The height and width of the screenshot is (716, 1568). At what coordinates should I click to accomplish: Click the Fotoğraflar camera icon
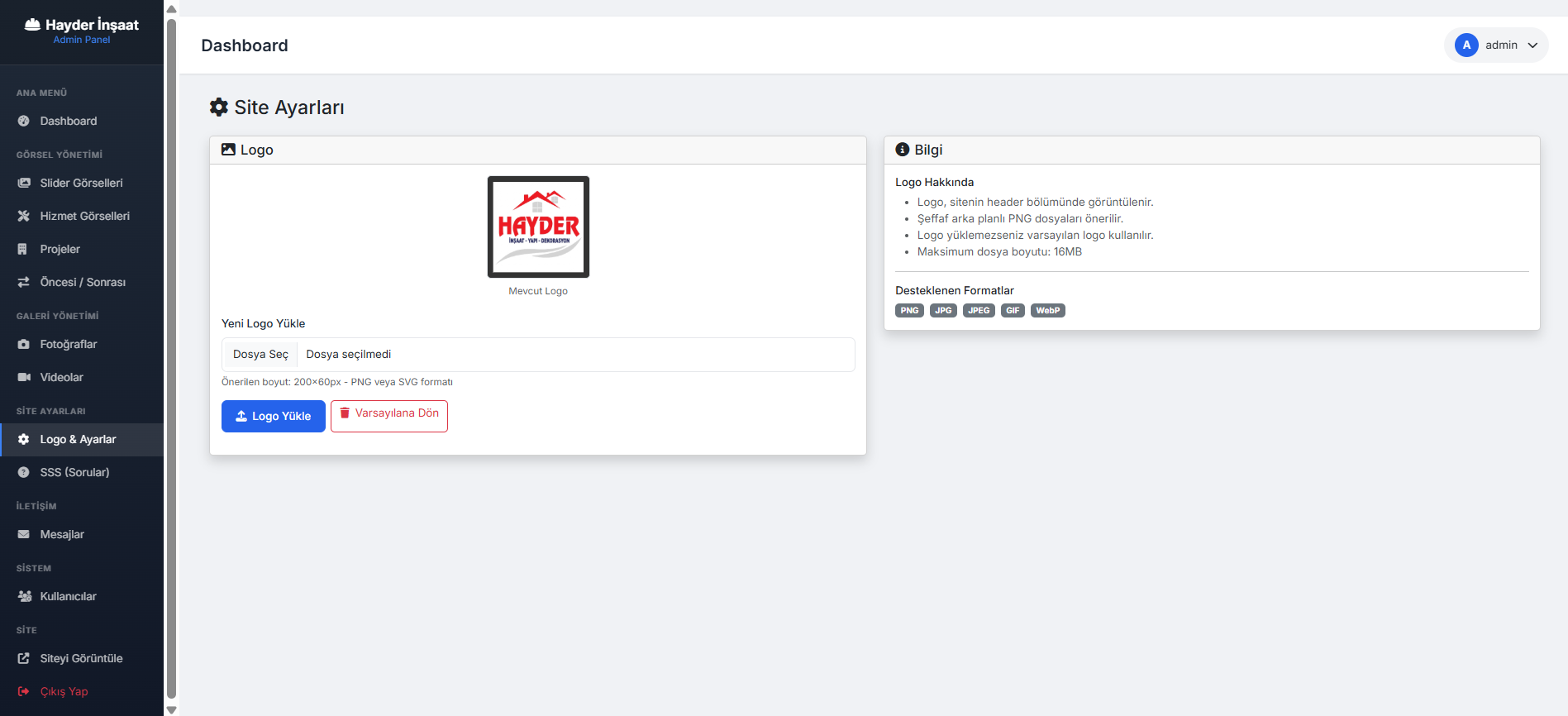[x=24, y=344]
